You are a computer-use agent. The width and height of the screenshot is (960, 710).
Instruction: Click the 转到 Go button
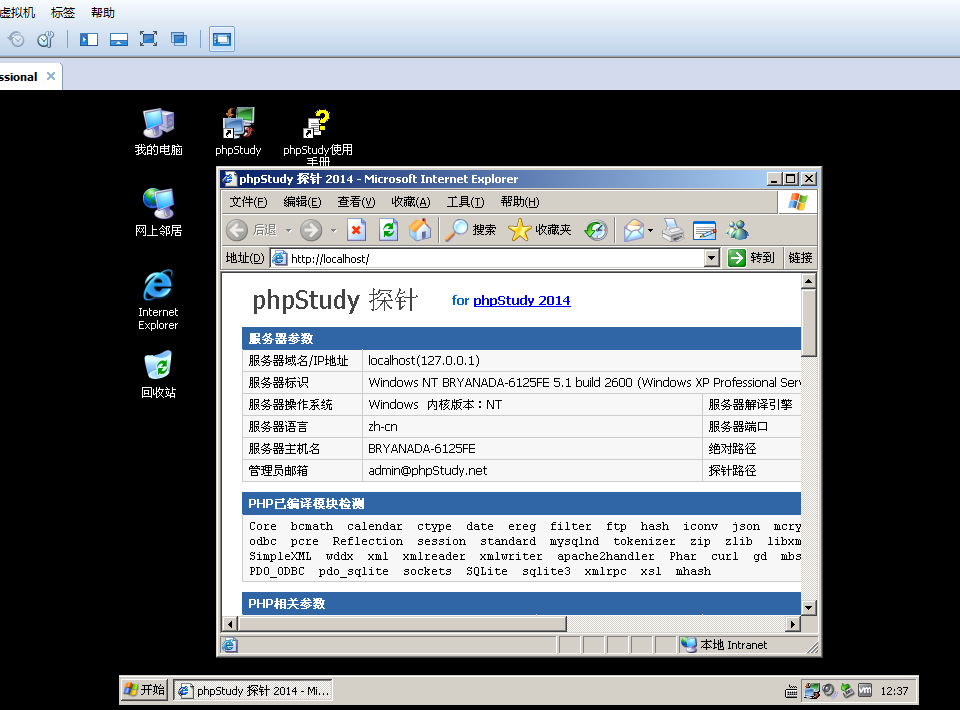[751, 258]
